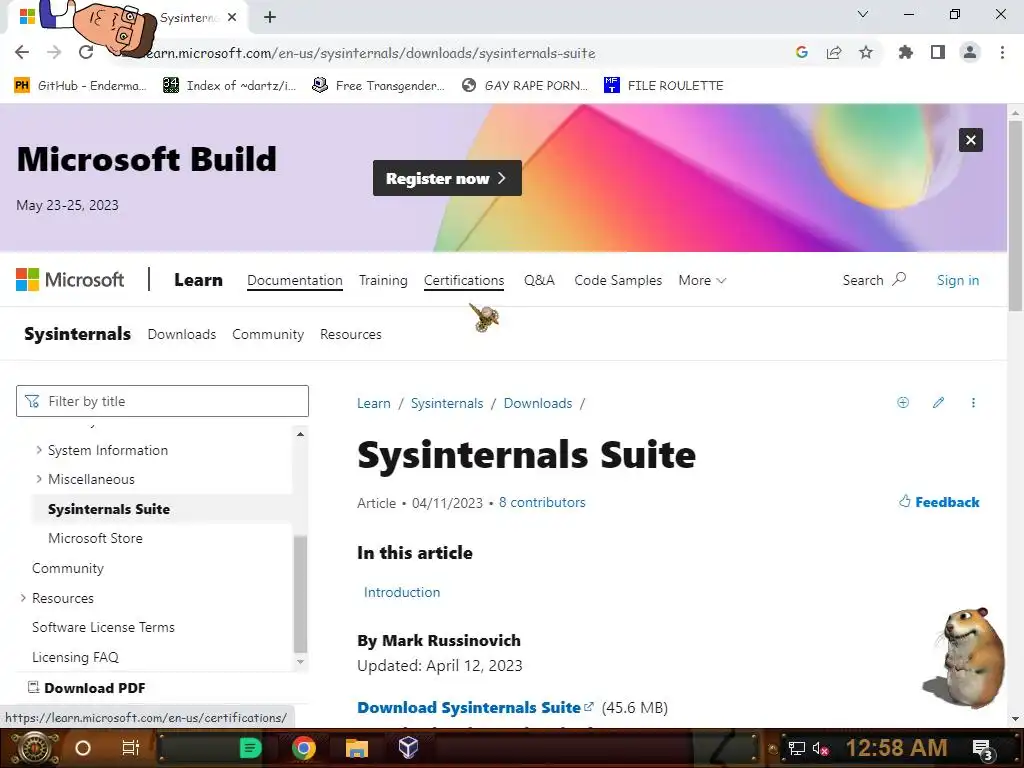Viewport: 1024px width, 768px height.
Task: Open a new browser tab
Action: [x=270, y=18]
